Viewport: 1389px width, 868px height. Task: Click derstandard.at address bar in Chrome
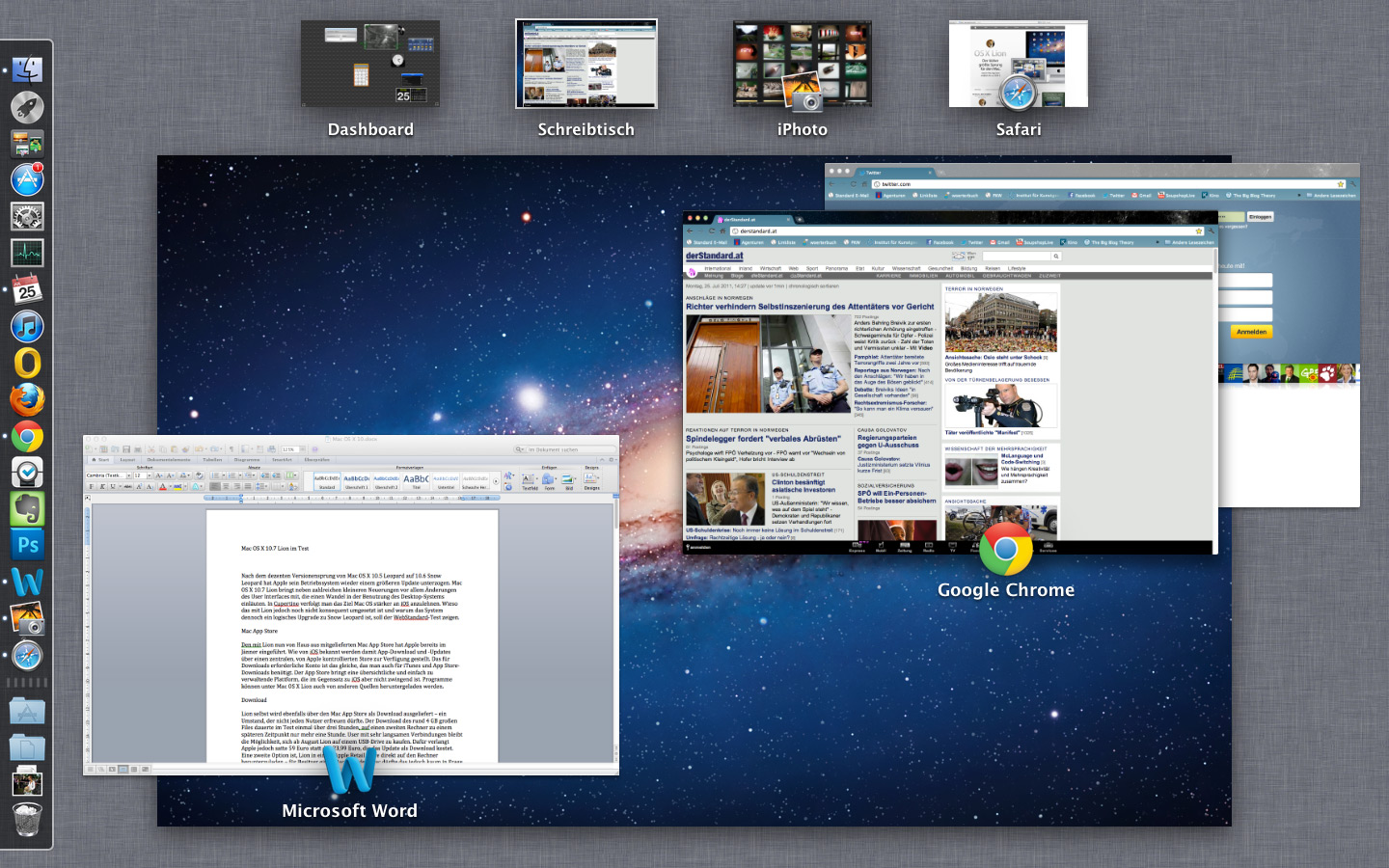coord(967,231)
